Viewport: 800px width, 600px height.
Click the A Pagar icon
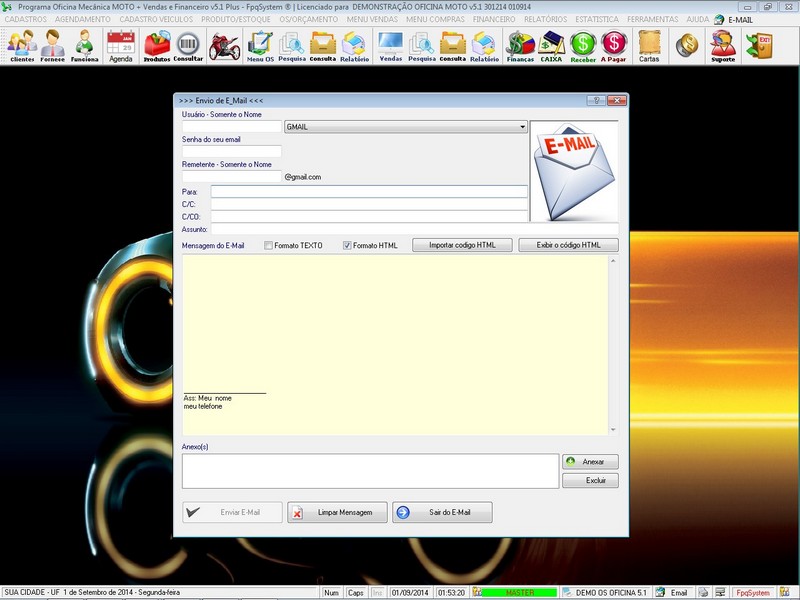point(613,45)
